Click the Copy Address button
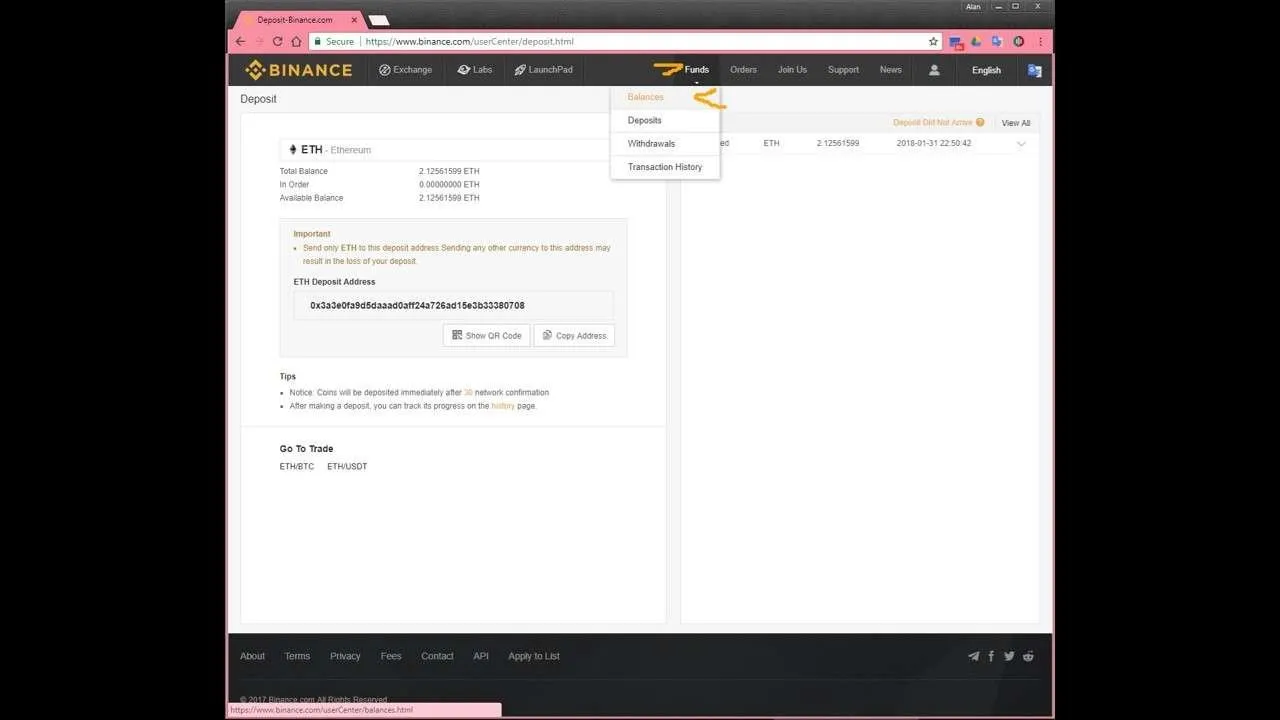 click(x=574, y=336)
